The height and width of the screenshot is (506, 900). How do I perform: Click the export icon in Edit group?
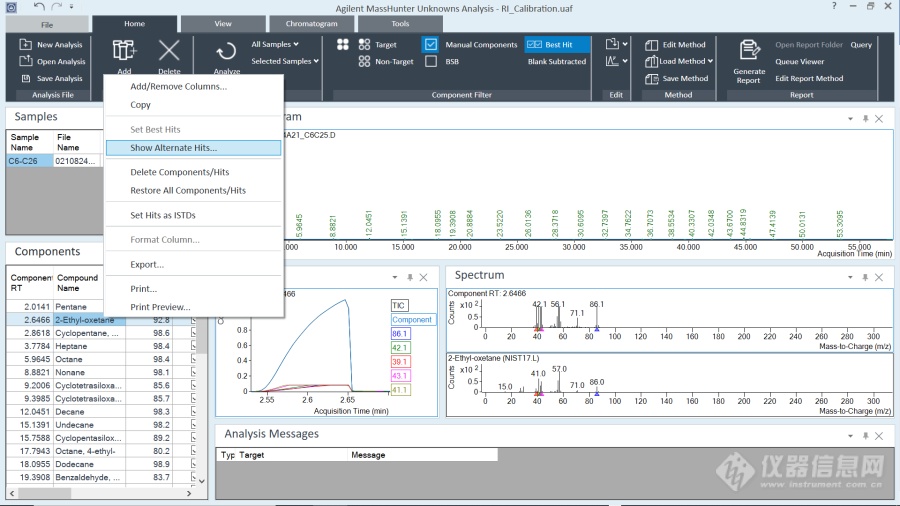[x=612, y=44]
